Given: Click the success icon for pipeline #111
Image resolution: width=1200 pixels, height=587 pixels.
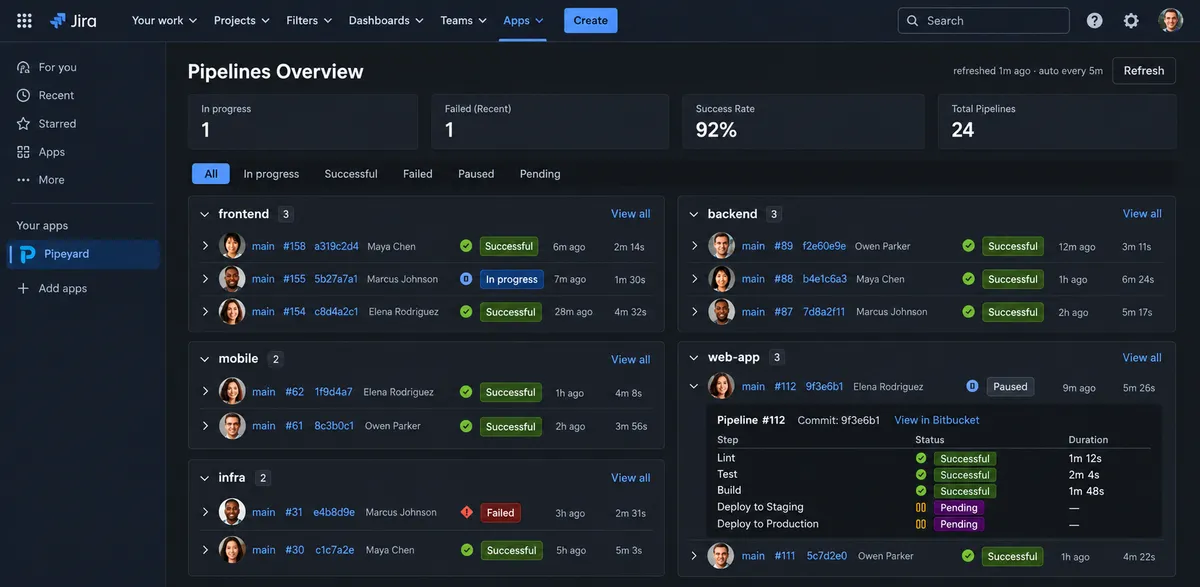Looking at the screenshot, I should tap(968, 556).
